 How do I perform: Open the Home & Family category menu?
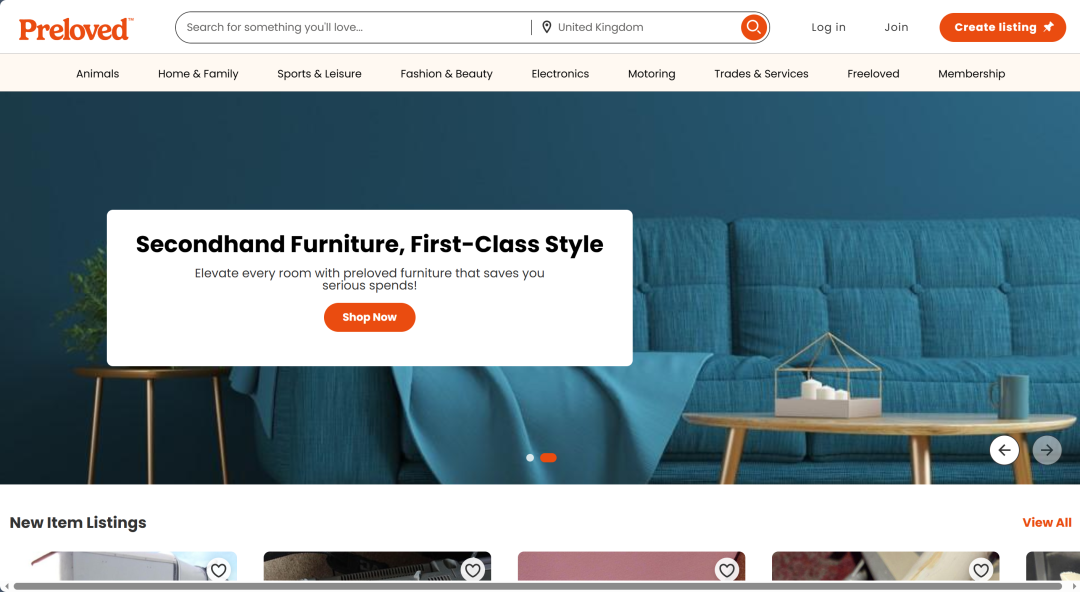click(198, 74)
